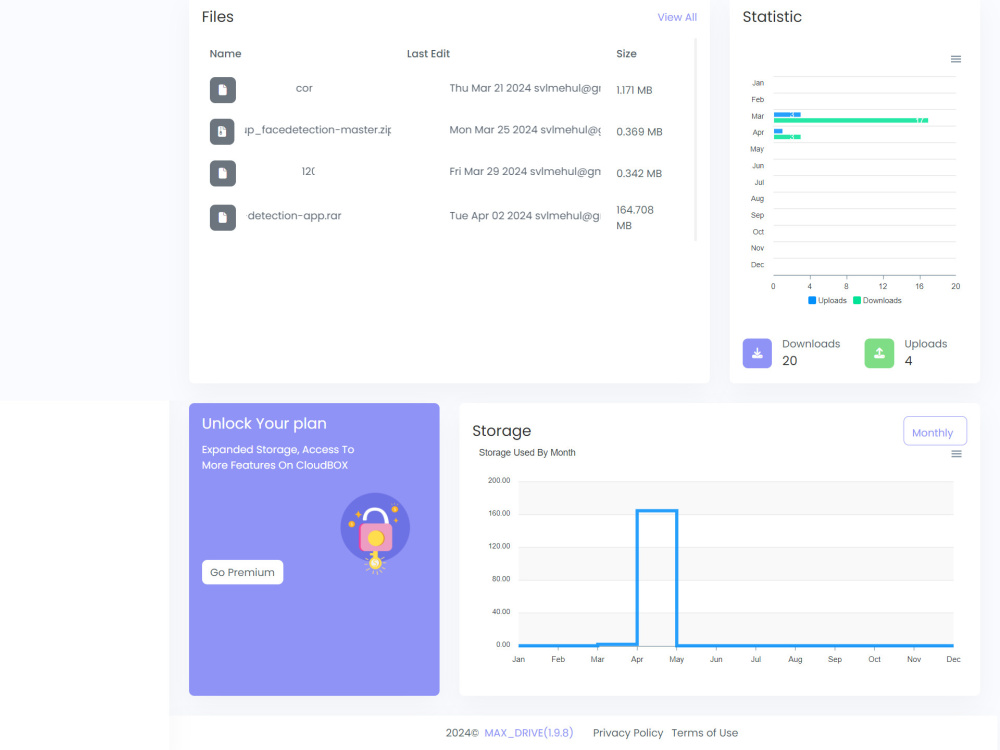The width and height of the screenshot is (1000, 750).
Task: Click the file icon next to the cor file
Action: tap(222, 89)
